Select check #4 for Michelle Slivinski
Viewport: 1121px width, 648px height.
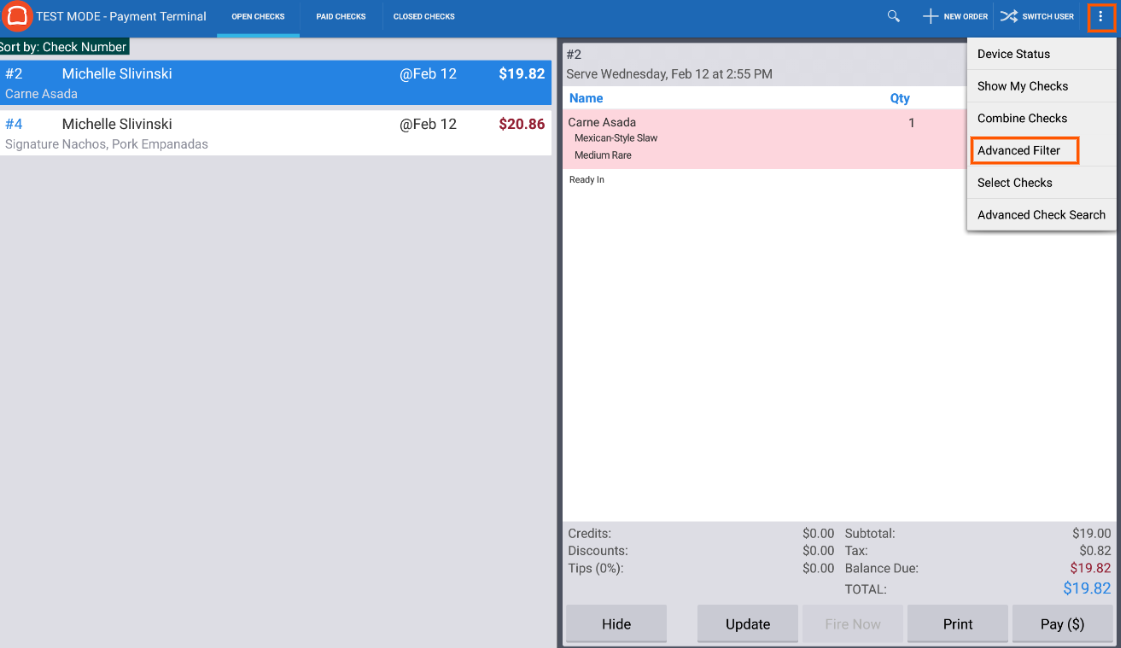(x=275, y=133)
